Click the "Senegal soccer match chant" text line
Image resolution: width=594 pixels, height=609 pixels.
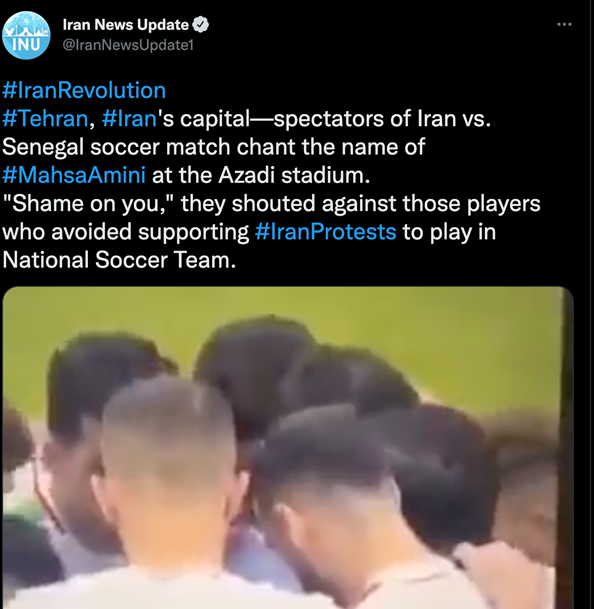coord(214,147)
